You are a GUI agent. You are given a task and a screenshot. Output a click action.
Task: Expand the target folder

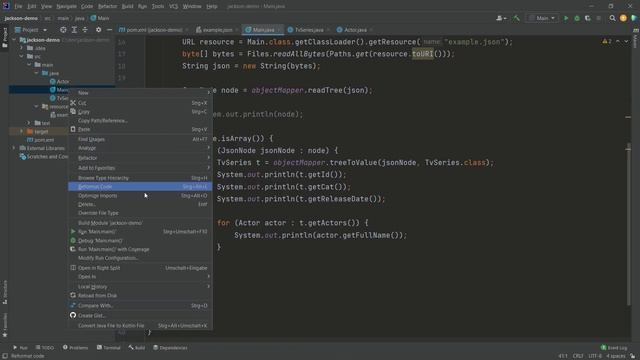pyautogui.click(x=22, y=131)
